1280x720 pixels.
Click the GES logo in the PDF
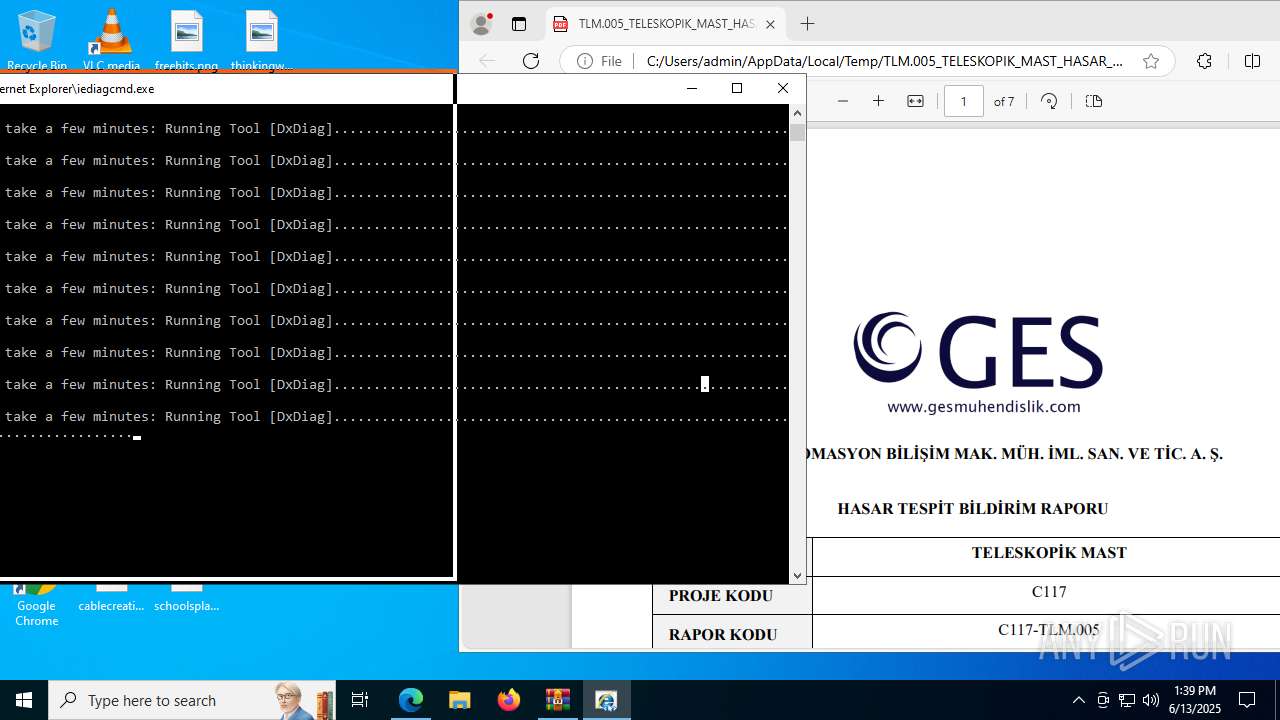click(977, 351)
